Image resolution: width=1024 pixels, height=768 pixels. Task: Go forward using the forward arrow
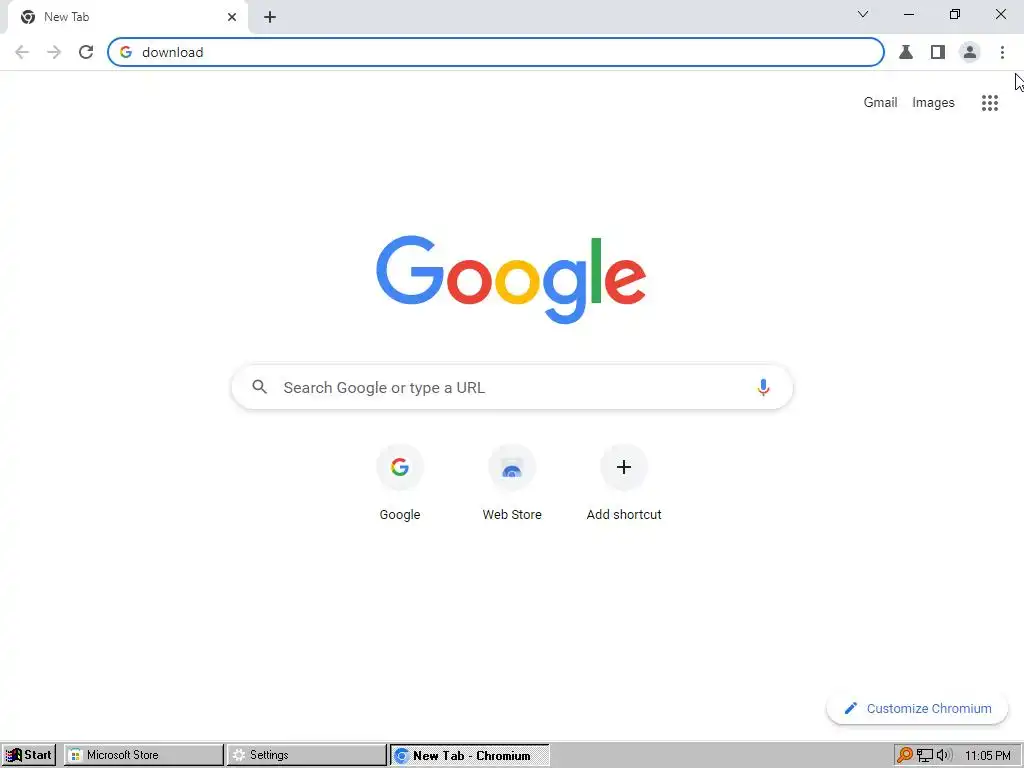54,52
